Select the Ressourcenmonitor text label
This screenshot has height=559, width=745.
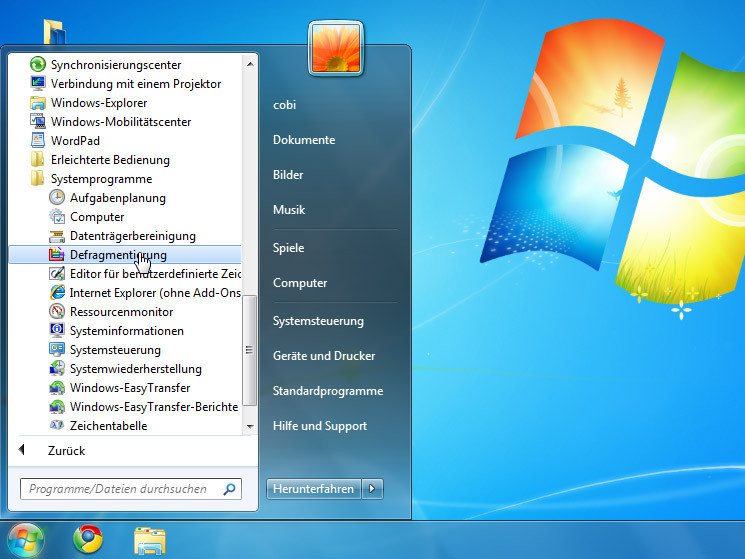point(122,312)
